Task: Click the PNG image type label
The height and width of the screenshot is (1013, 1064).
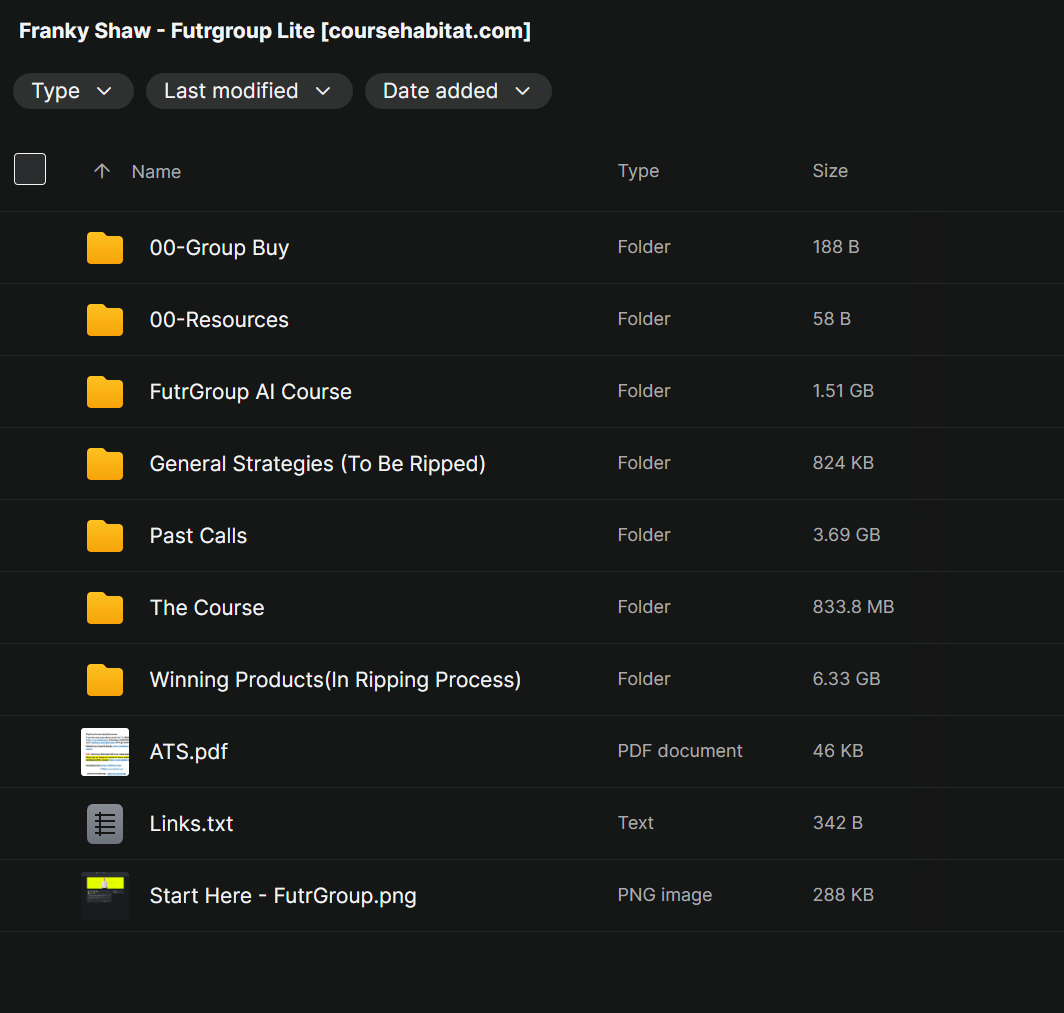Action: [664, 895]
